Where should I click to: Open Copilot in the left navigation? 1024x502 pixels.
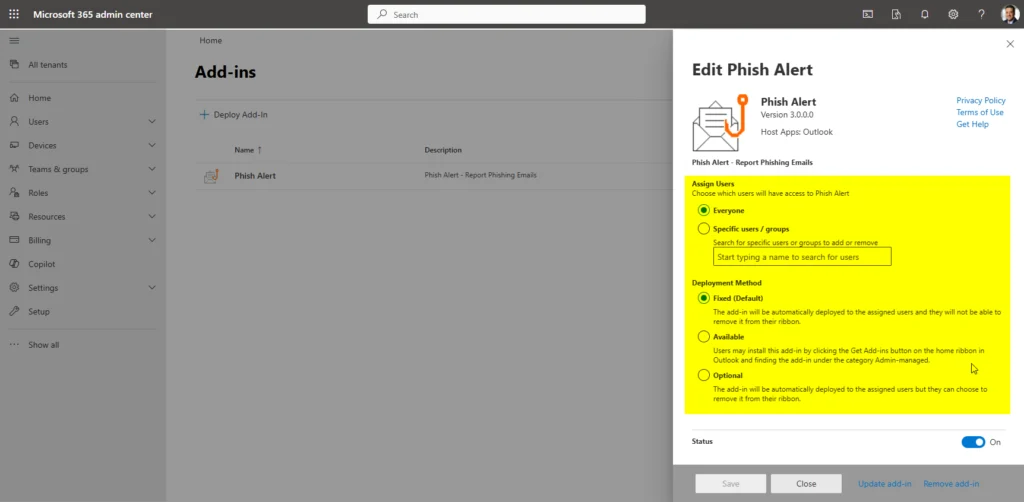point(42,264)
